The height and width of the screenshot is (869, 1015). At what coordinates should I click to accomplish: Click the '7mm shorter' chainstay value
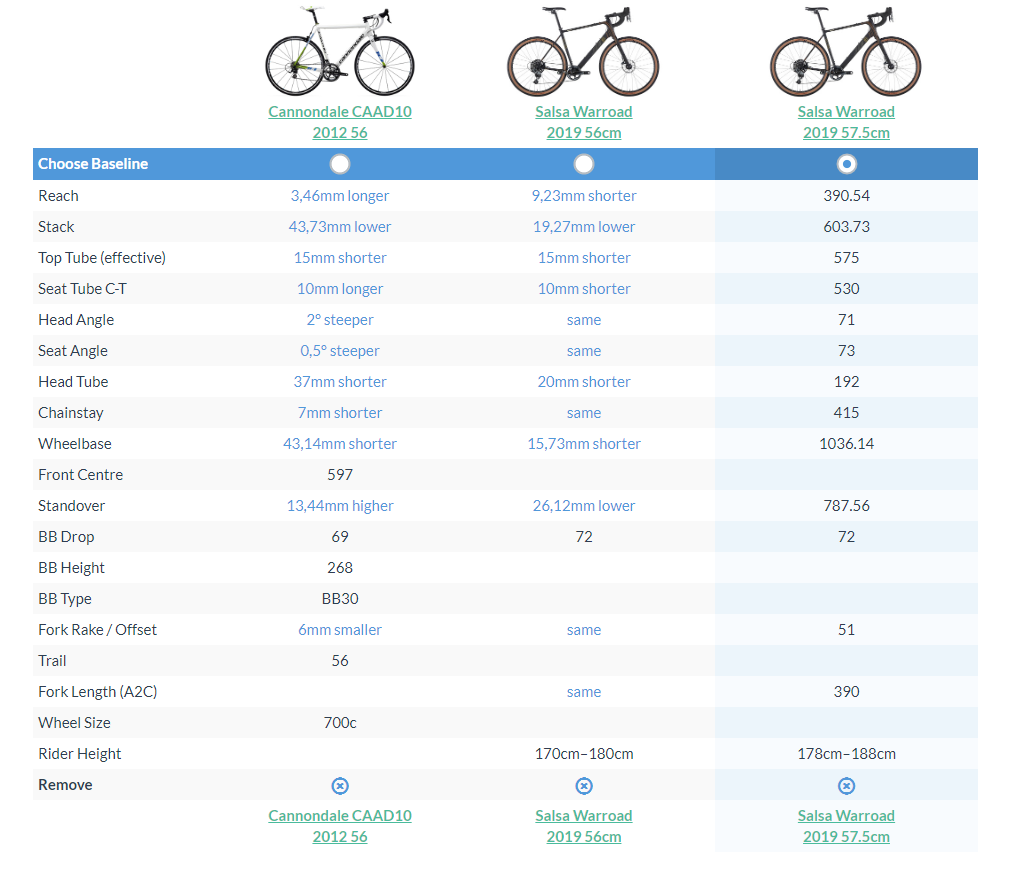point(340,413)
